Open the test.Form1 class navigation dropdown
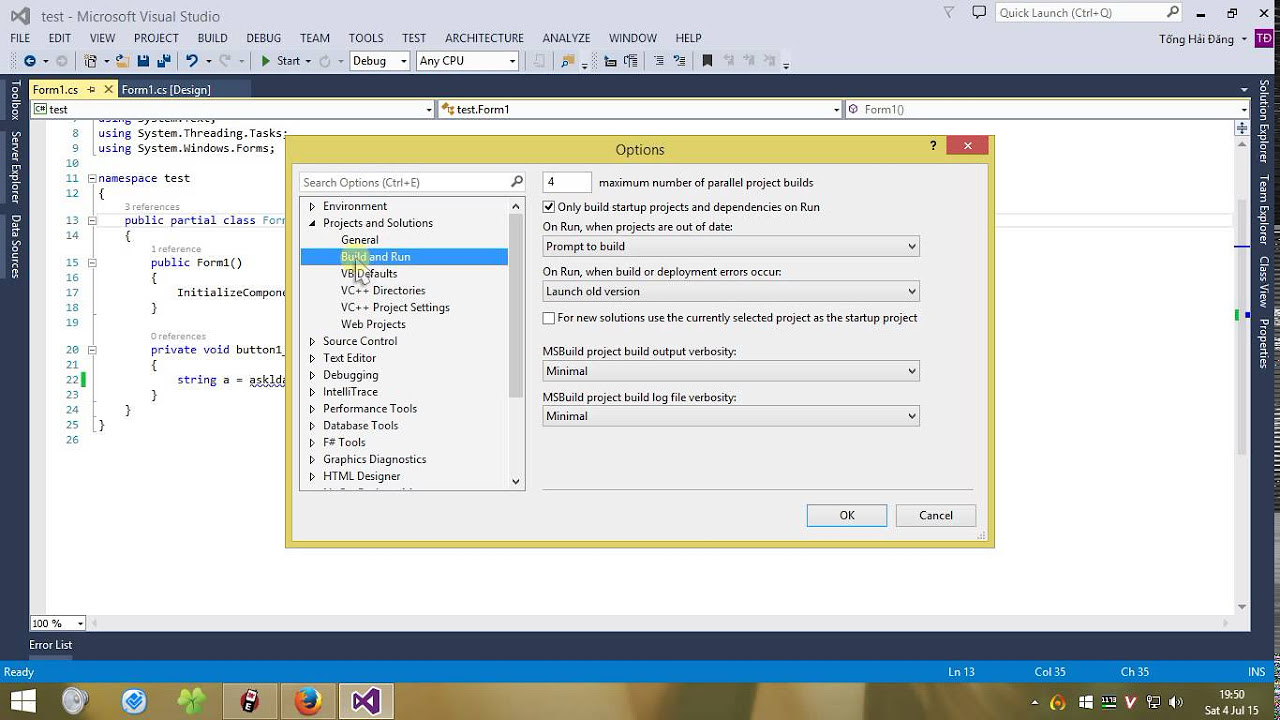The image size is (1280, 720). click(640, 109)
